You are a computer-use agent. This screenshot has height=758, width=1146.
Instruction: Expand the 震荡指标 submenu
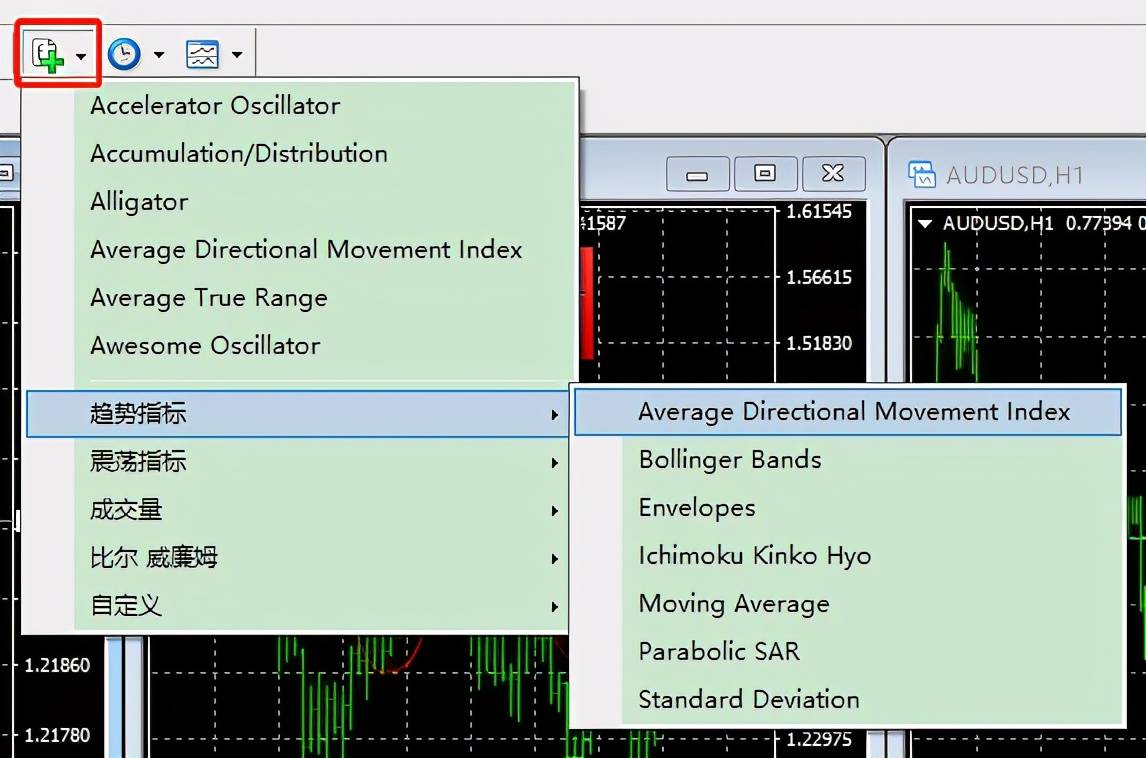pyautogui.click(x=138, y=462)
